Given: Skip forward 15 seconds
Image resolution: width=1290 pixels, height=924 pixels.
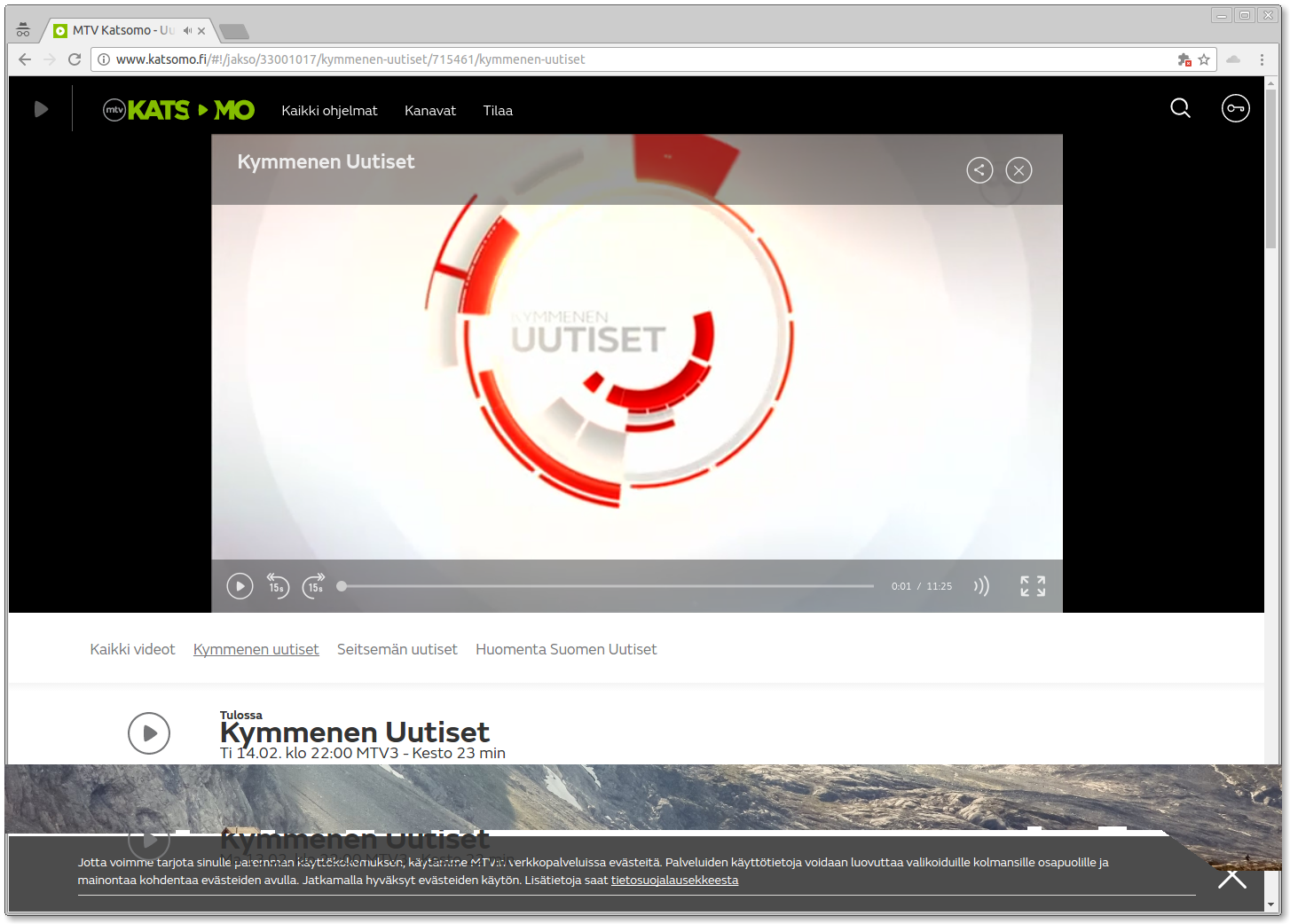Looking at the screenshot, I should [314, 586].
